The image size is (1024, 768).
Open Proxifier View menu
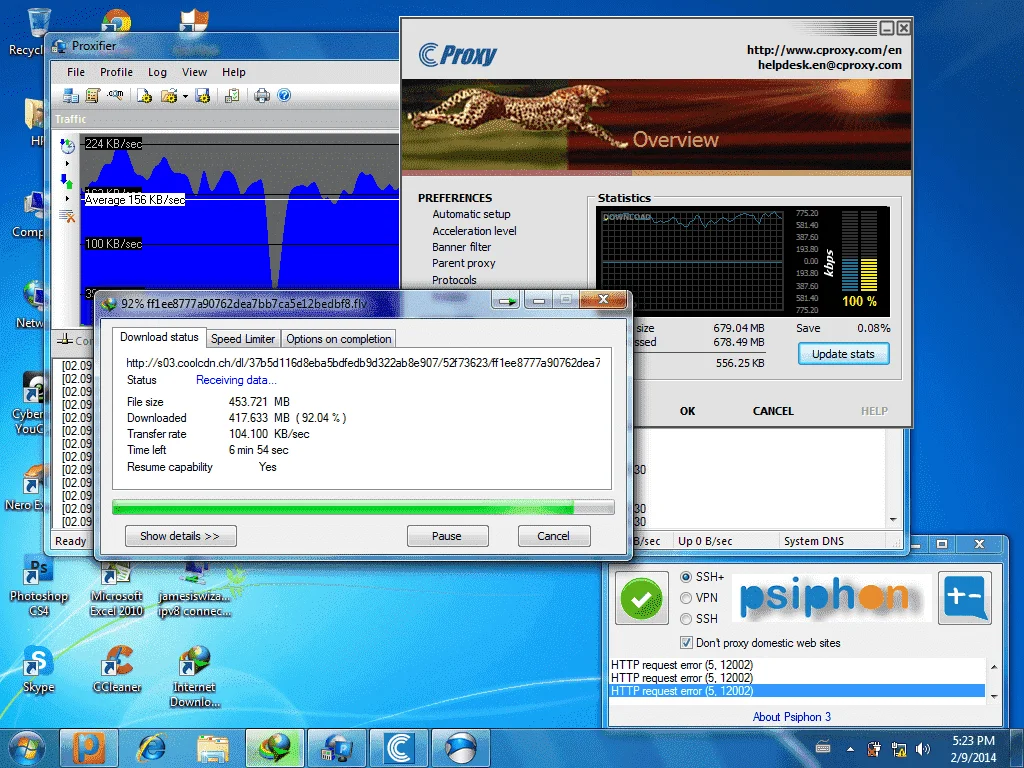194,72
